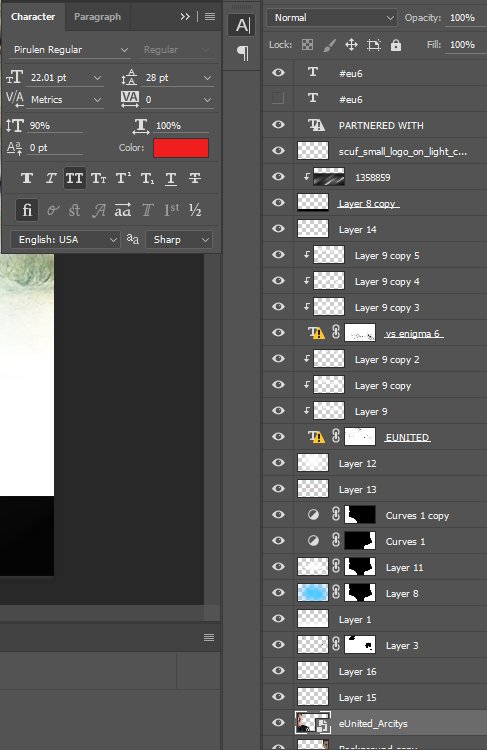Toggle Superscript text style
Image resolution: width=487 pixels, height=750 pixels.
coord(123,178)
